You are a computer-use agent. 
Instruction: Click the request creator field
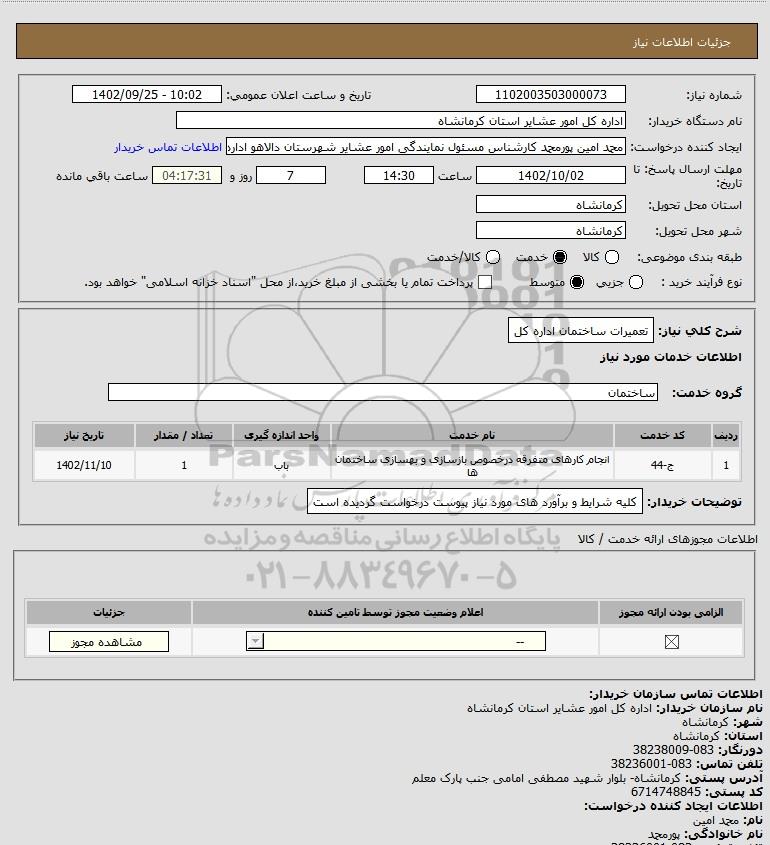426,147
